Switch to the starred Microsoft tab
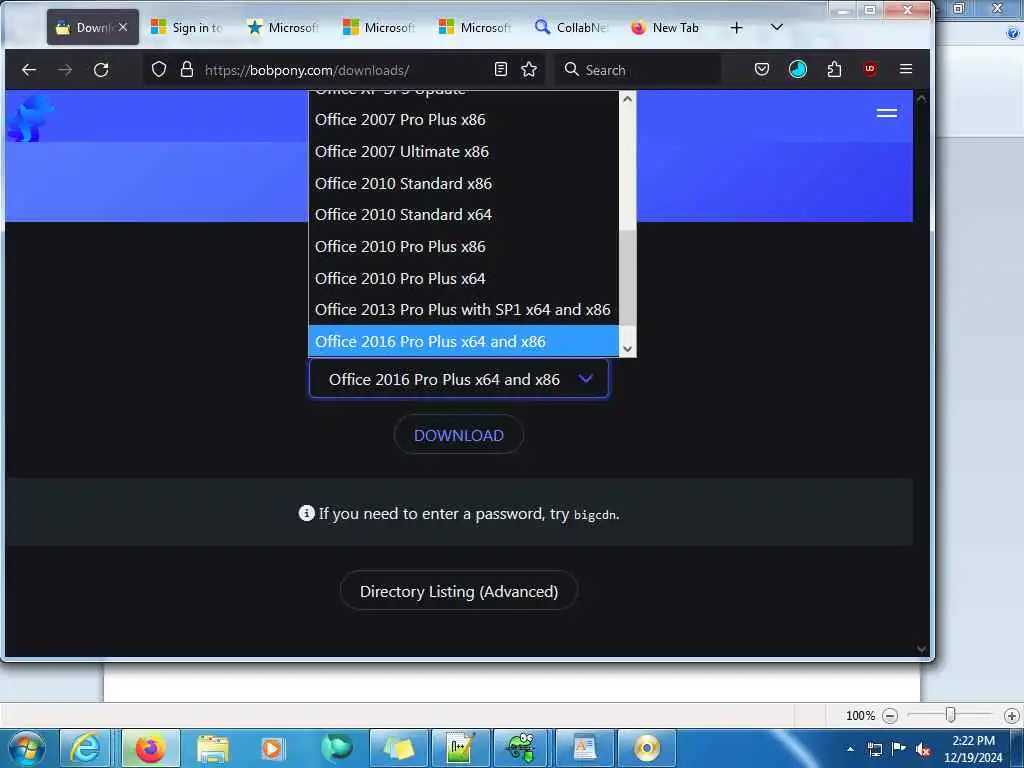 285,27
